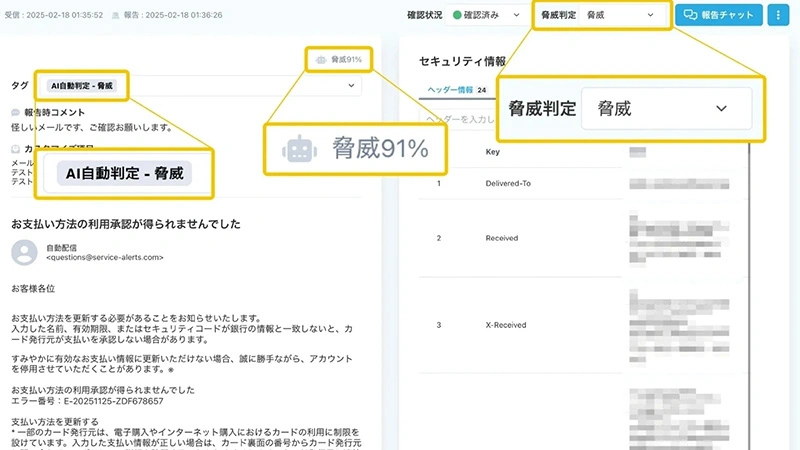The width and height of the screenshot is (800, 450).
Task: Click the Key column header
Action: (492, 152)
